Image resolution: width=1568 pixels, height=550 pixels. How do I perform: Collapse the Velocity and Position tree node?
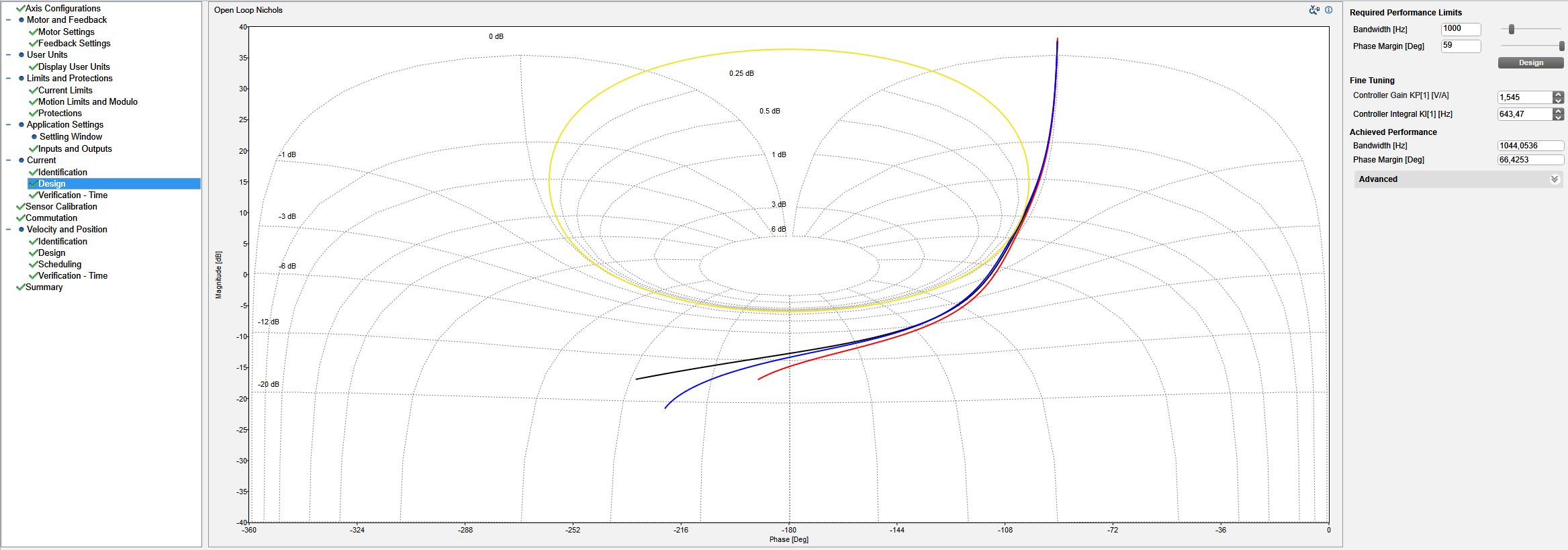[x=8, y=230]
